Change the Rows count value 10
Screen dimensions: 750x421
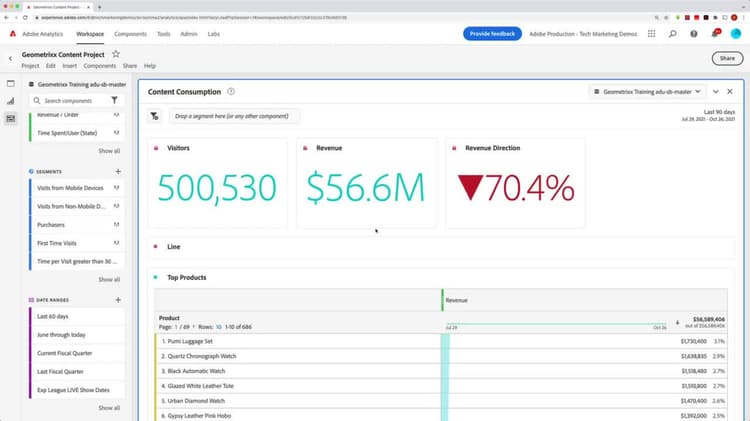click(x=219, y=327)
